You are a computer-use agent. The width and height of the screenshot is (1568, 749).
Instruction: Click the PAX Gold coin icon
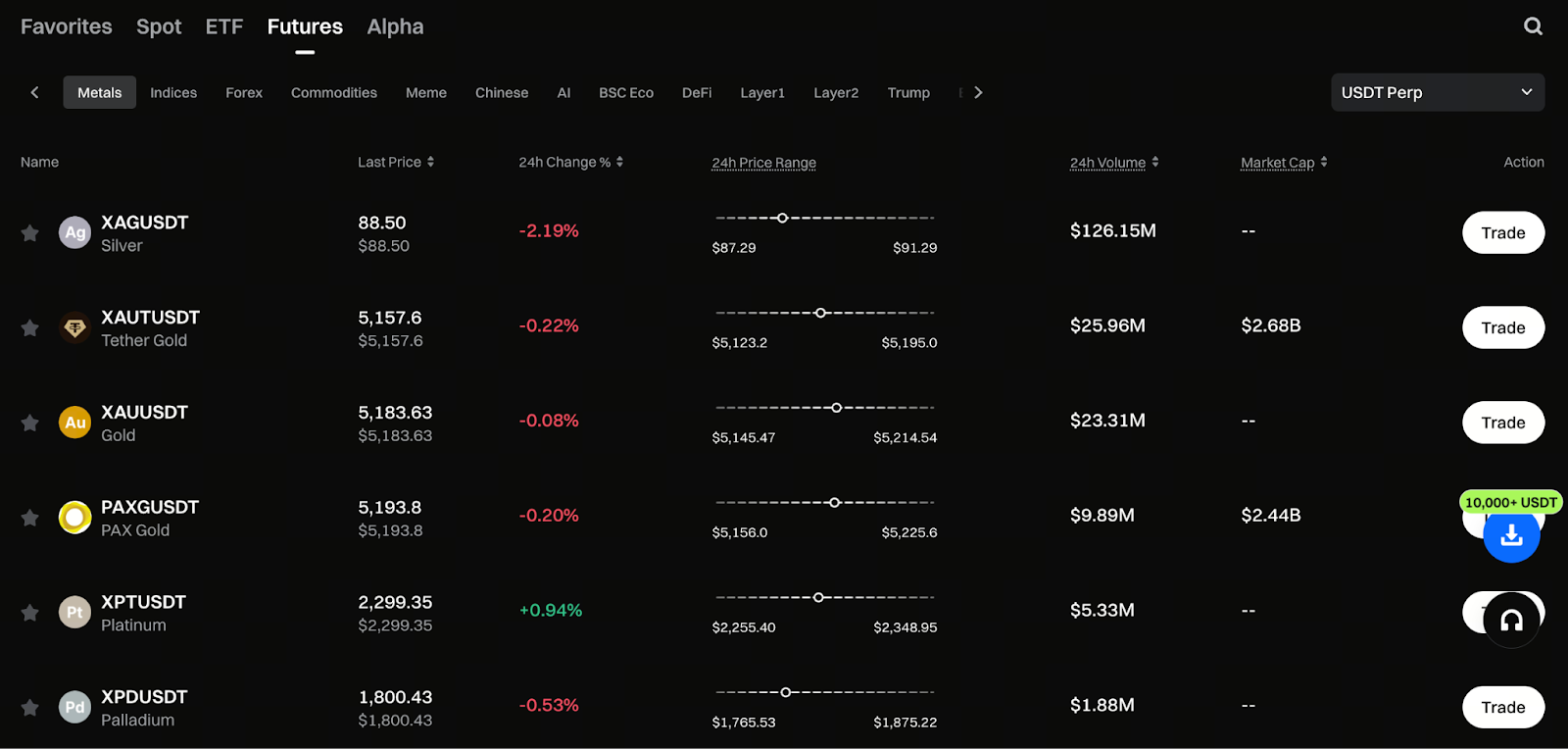pos(74,517)
